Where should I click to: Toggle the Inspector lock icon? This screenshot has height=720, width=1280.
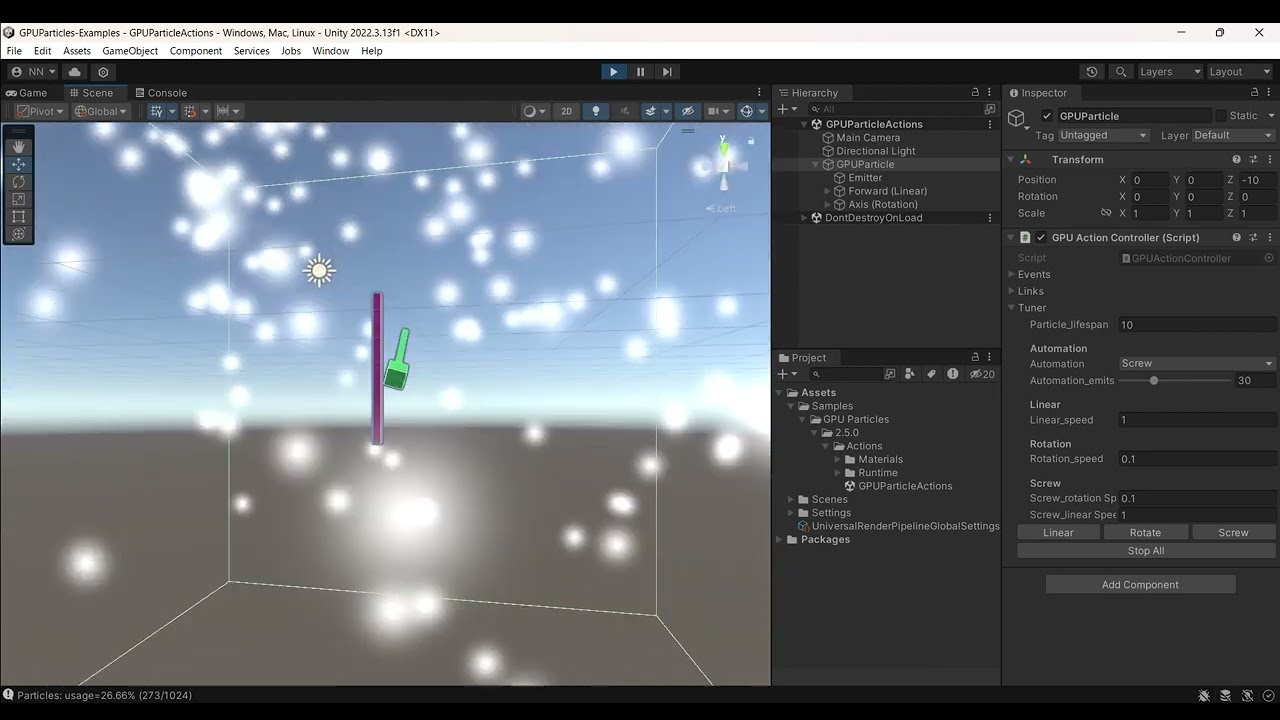(1254, 92)
